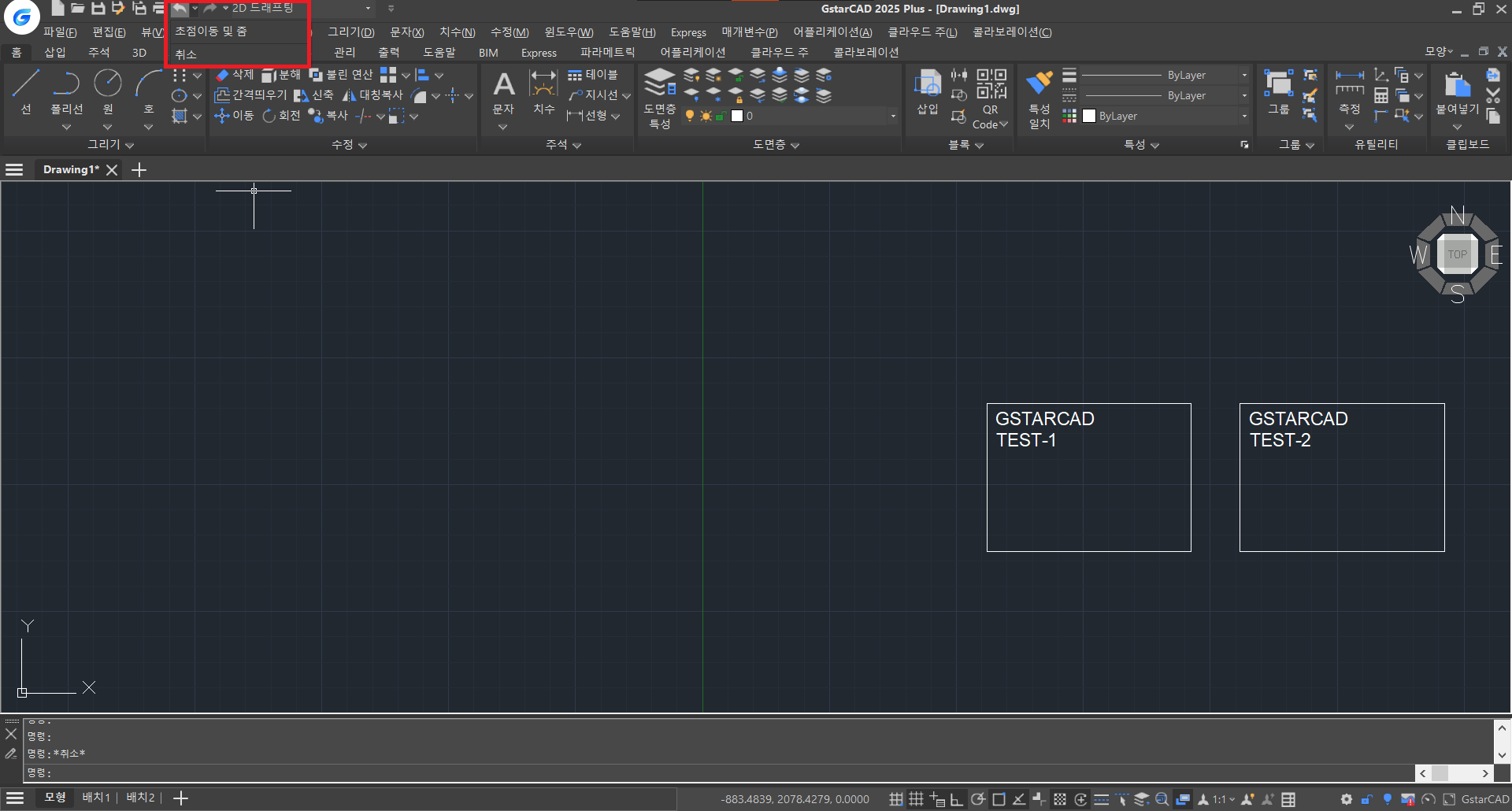The width and height of the screenshot is (1512, 811).
Task: Click the Cut scissors icon in clipboard
Action: pos(1493,96)
